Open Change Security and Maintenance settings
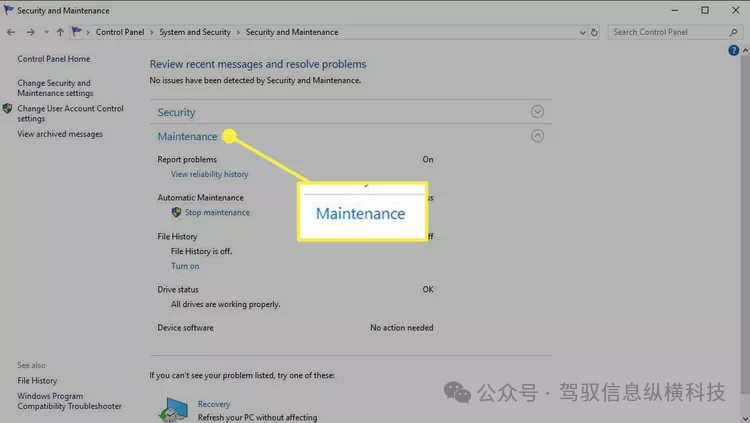 point(55,88)
